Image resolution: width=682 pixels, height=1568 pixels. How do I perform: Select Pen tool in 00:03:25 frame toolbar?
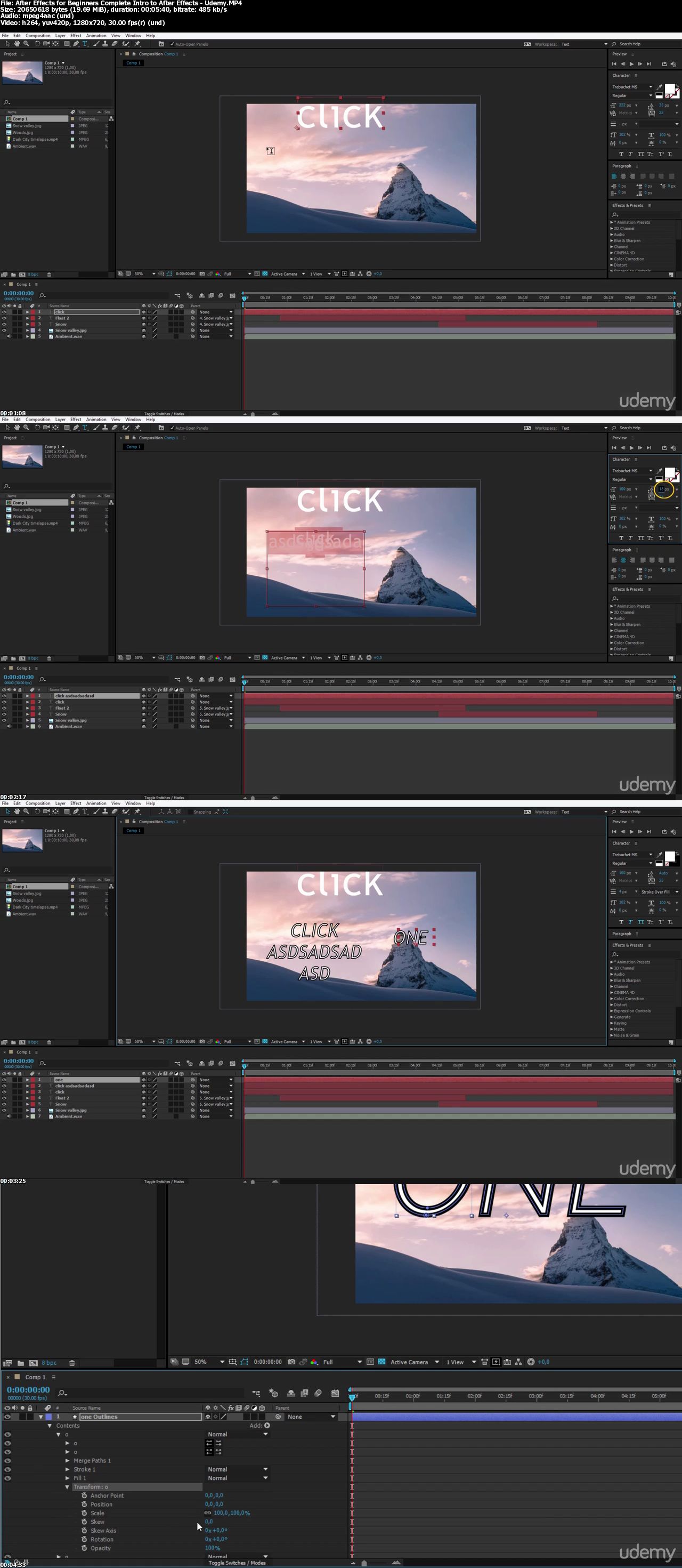click(x=76, y=811)
